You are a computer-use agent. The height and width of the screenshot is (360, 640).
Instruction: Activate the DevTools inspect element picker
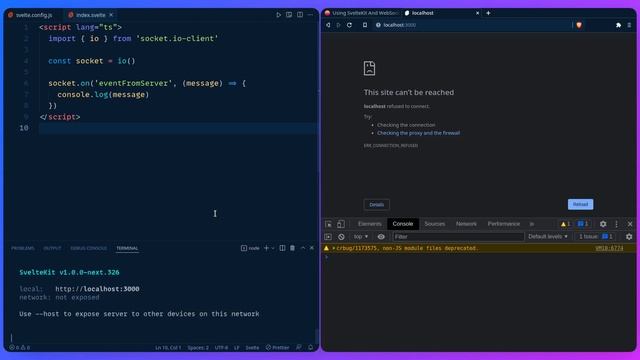coord(329,224)
